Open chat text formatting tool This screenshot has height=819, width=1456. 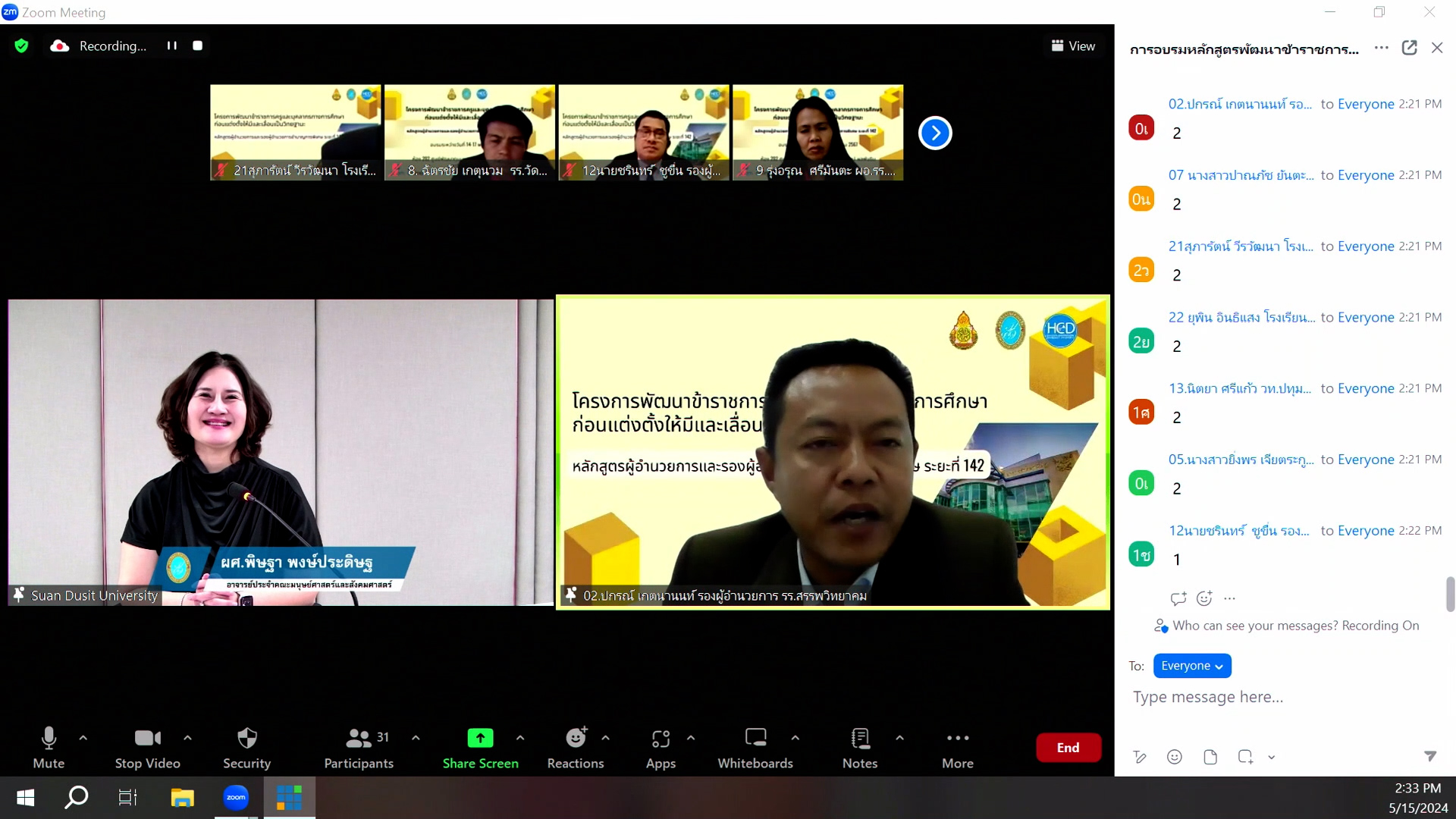(1140, 757)
